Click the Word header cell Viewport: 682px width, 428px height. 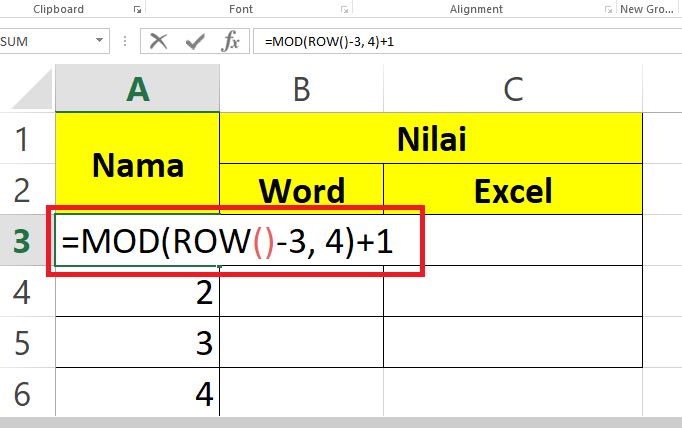tap(301, 190)
